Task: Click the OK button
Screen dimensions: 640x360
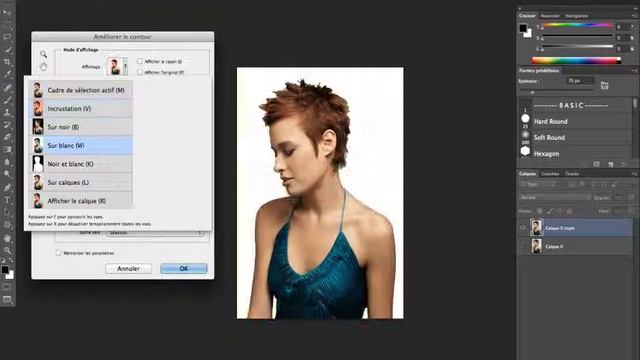Action: 184,269
